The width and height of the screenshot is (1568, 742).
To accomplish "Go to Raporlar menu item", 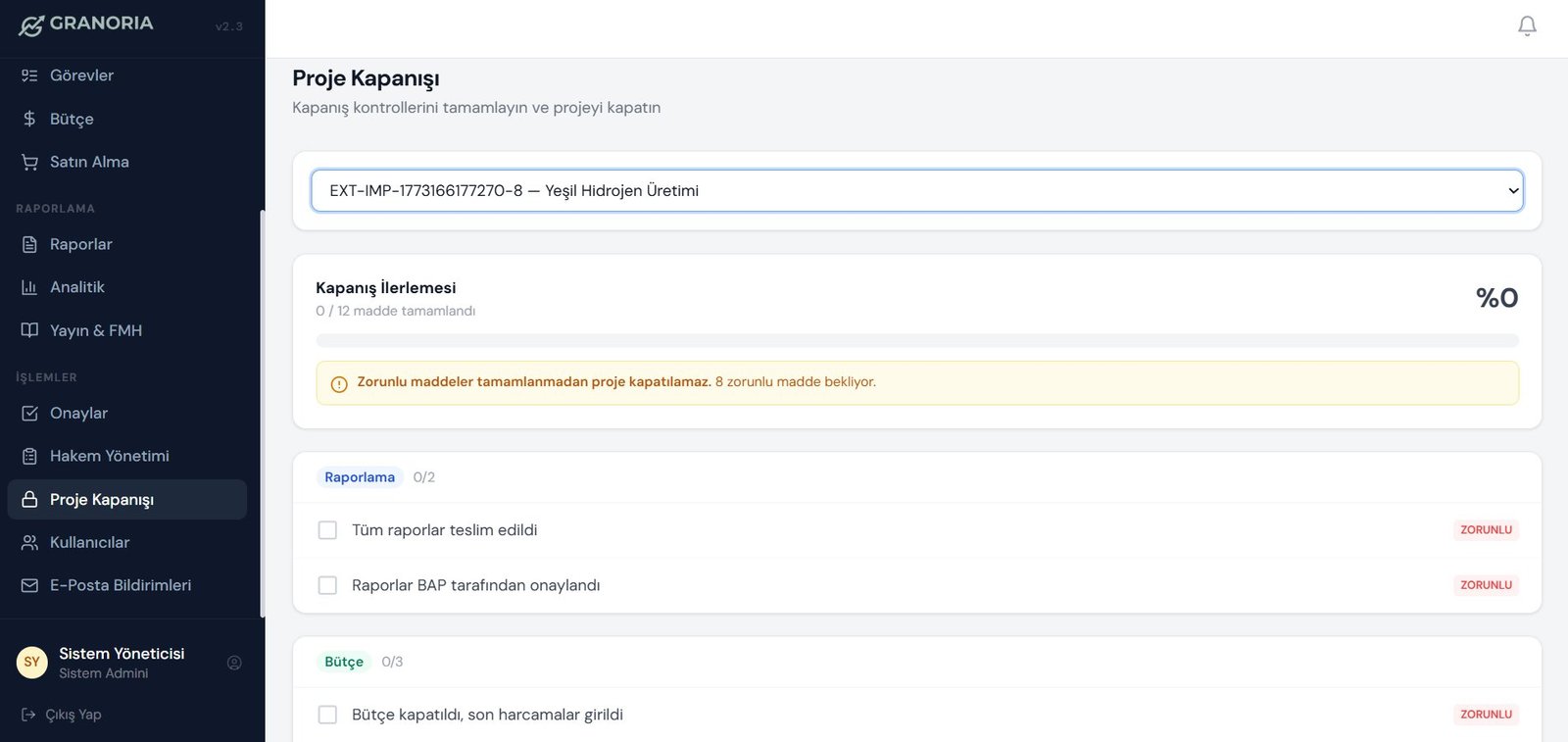I will coord(80,244).
